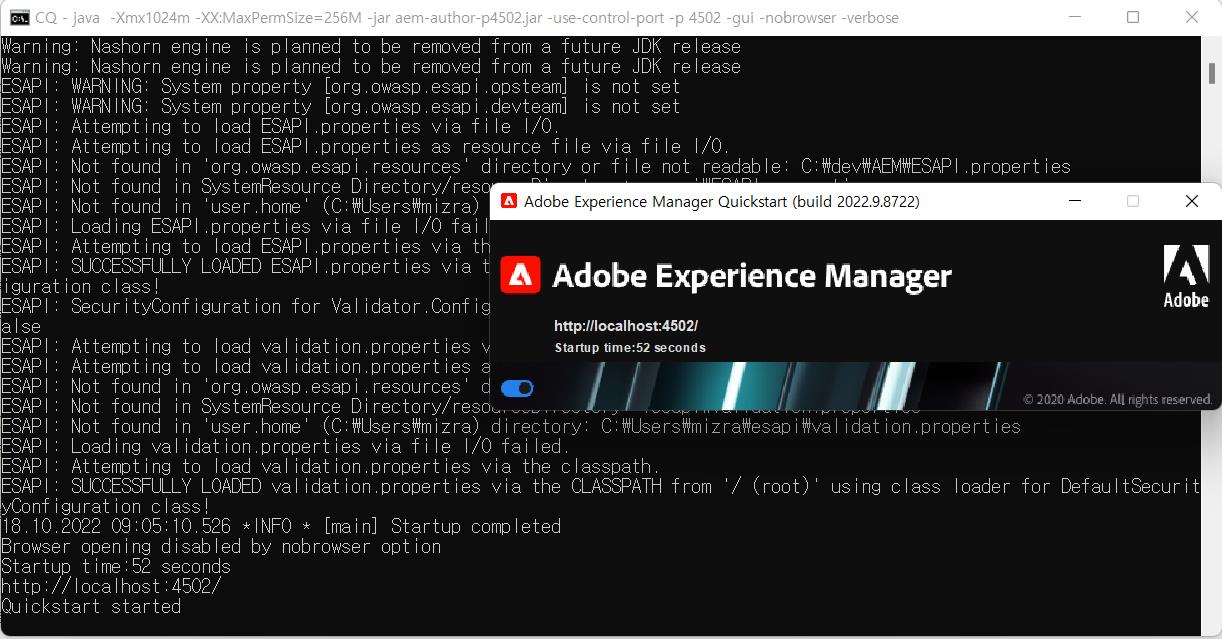Click the CQ console window title icon
1222x639 pixels.
click(18, 17)
